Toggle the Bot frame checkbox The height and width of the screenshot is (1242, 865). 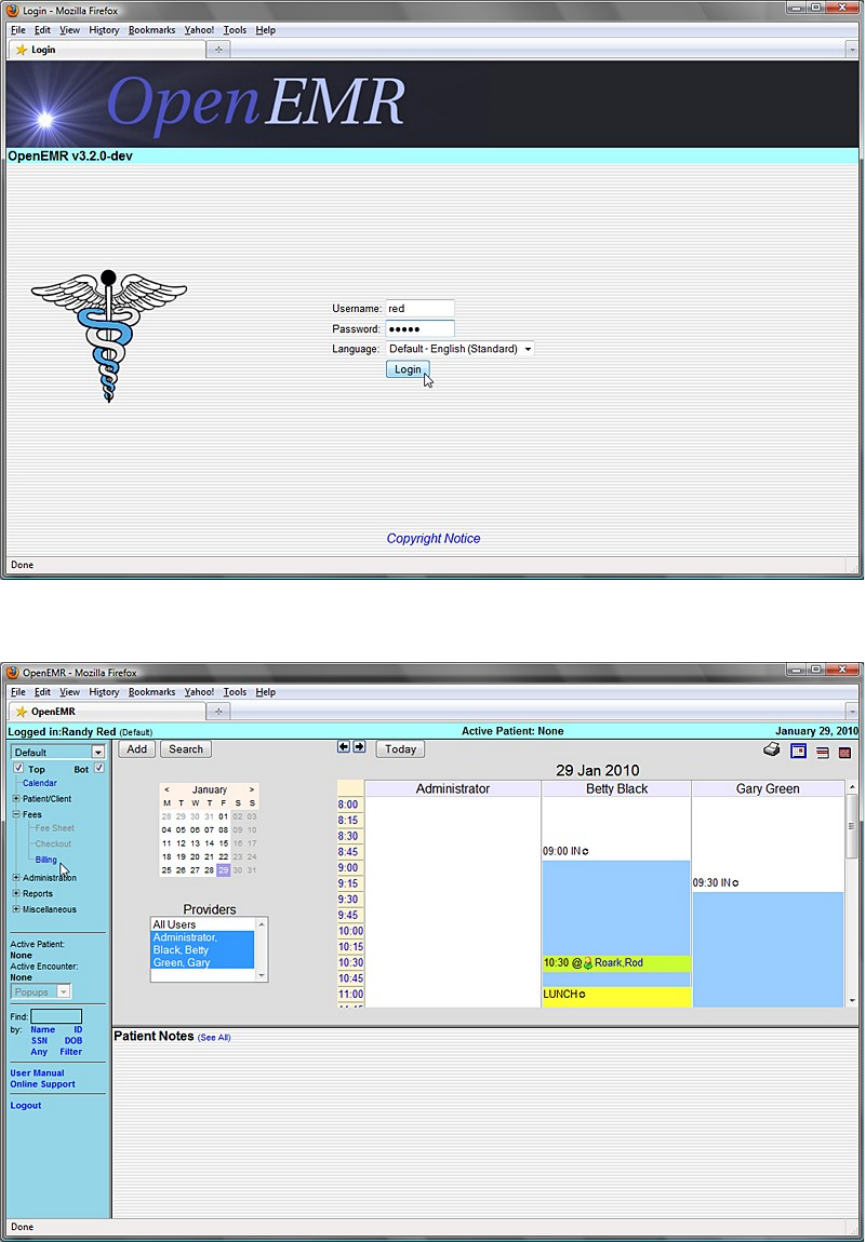pos(99,769)
